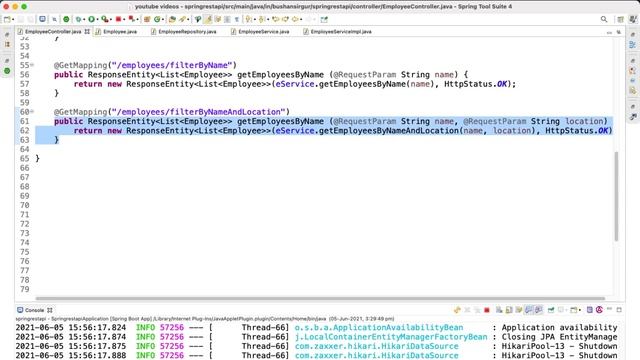640x360 pixels.
Task: Toggle Show Console on standard error change
Action: (539, 310)
